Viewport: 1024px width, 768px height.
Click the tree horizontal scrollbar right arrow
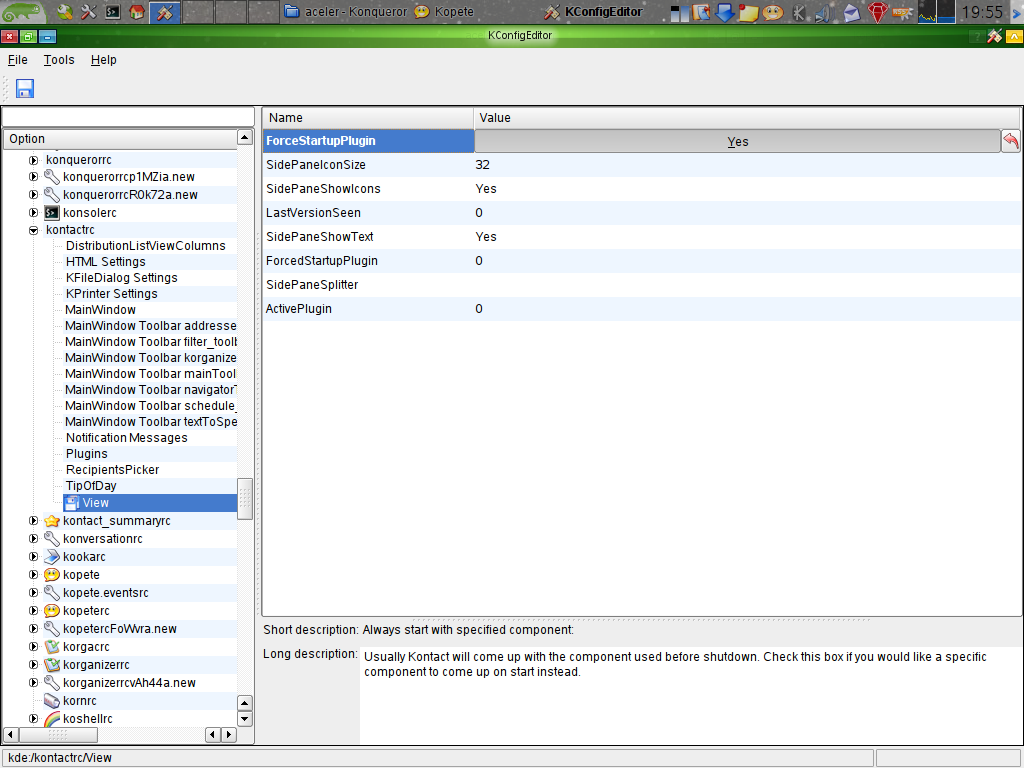coord(229,735)
